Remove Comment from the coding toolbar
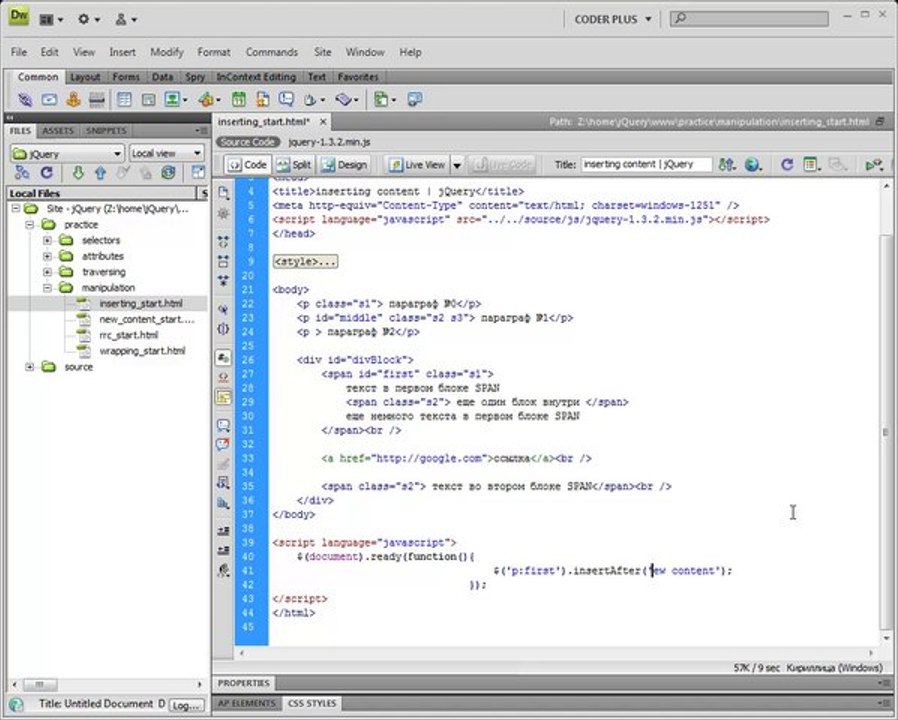The height and width of the screenshot is (720, 898). pyautogui.click(x=223, y=444)
